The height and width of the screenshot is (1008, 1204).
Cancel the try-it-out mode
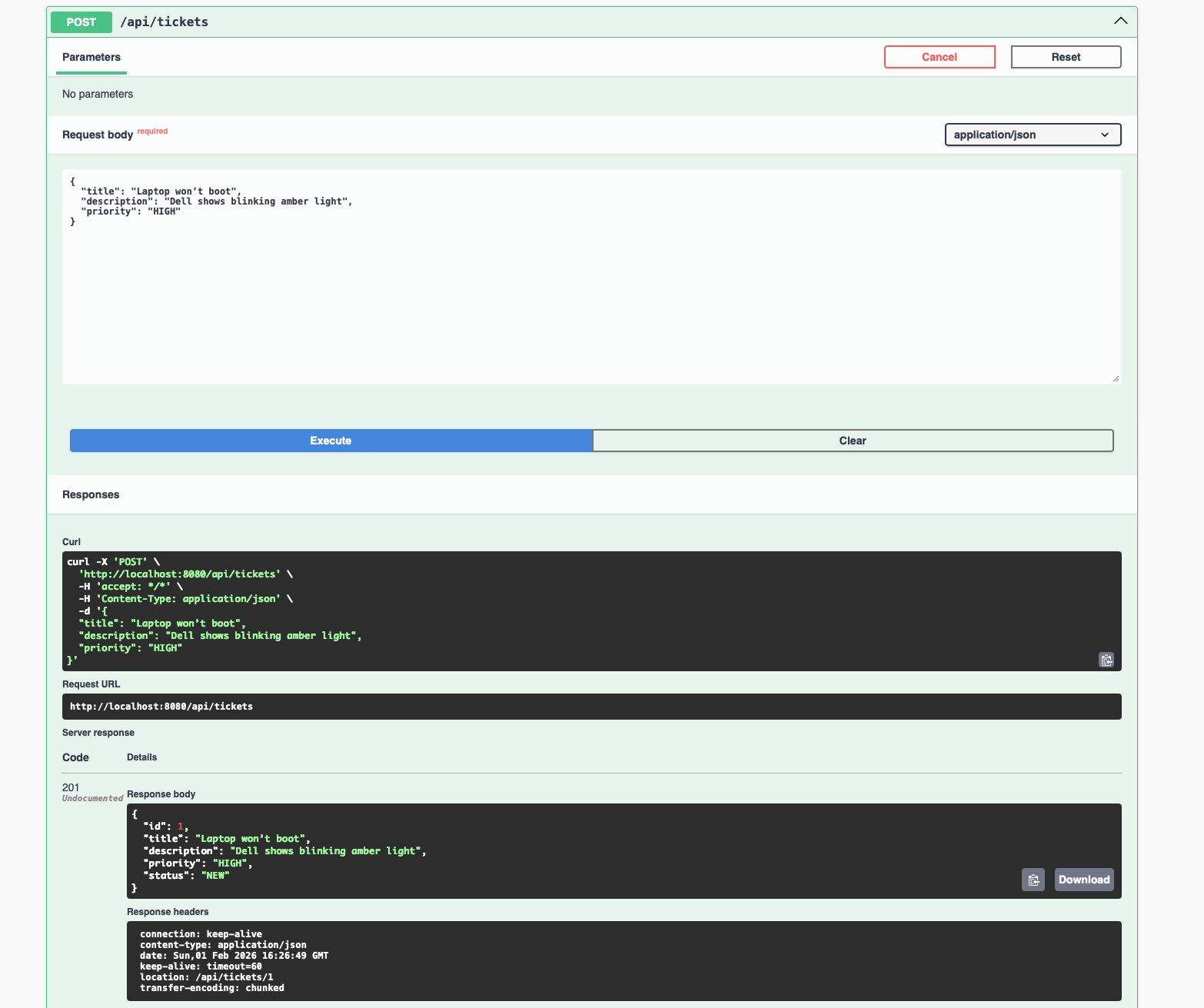(x=940, y=56)
